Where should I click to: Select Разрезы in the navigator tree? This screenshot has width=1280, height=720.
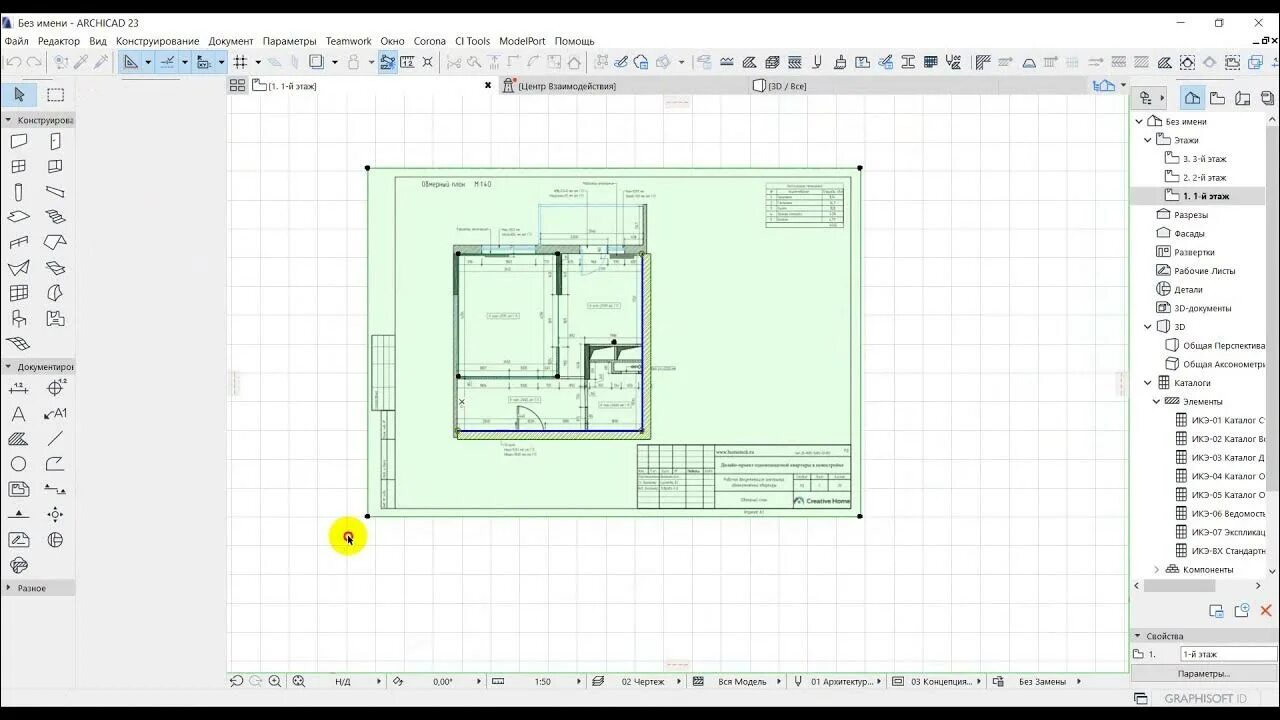(1191, 215)
